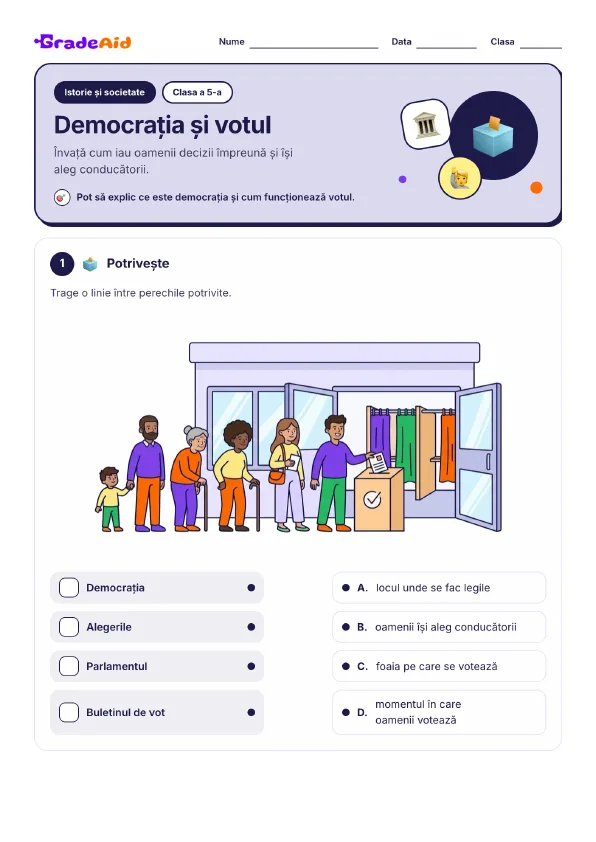Click the orange dot decoration in header
Image resolution: width=596 pixels, height=842 pixels.
[536, 187]
